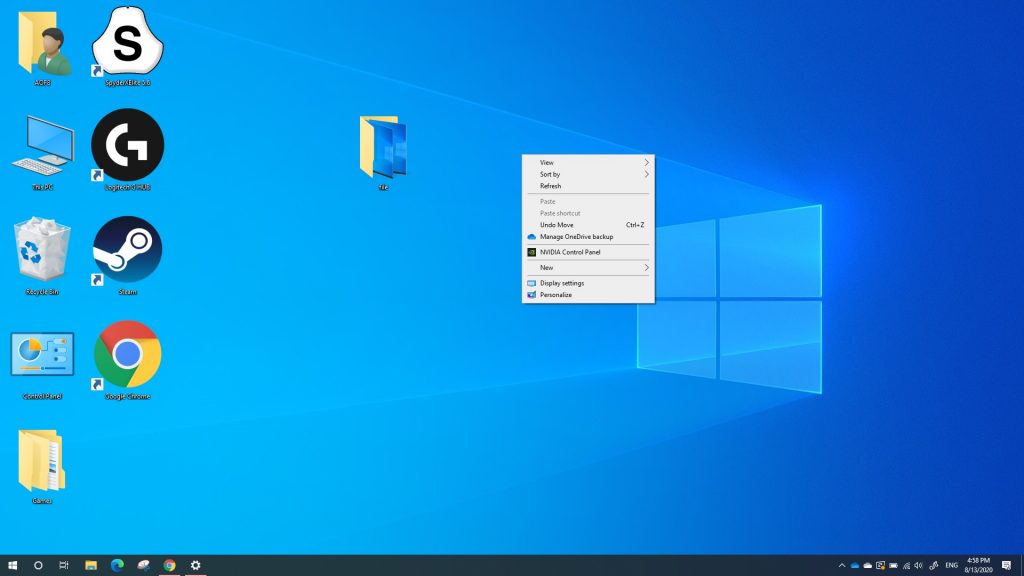
Task: Open File Explorer from the taskbar
Action: (91, 566)
